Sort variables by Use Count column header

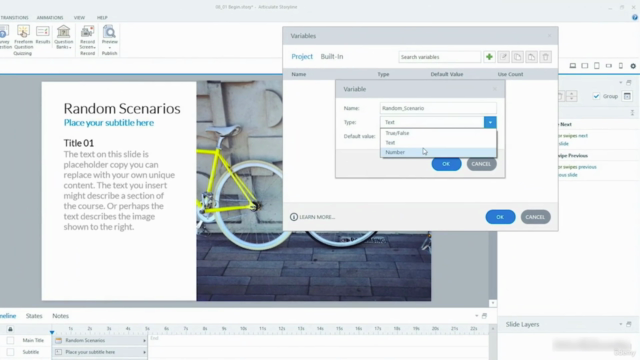pos(510,74)
